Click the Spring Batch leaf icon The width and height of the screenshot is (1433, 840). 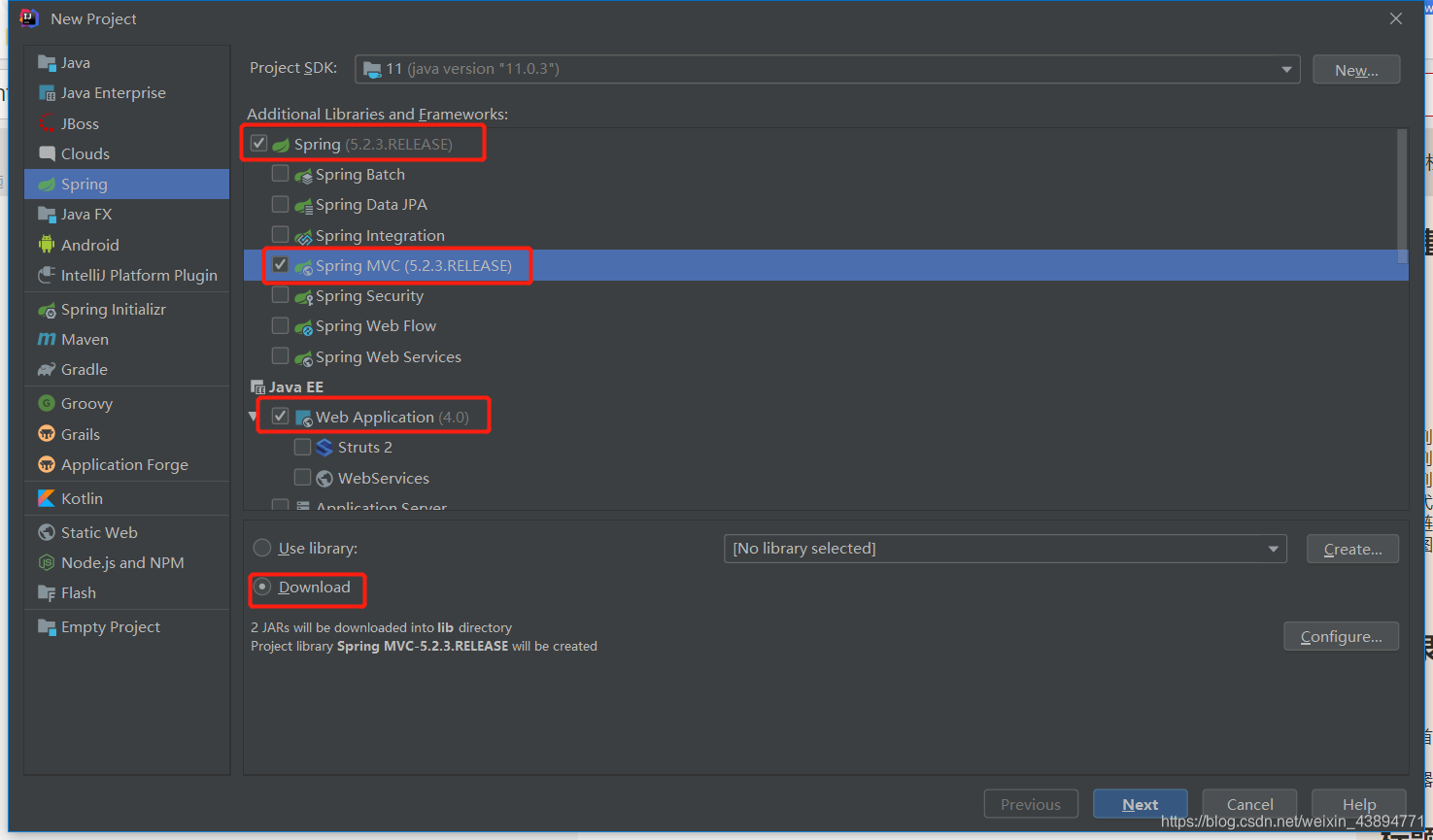(x=303, y=176)
